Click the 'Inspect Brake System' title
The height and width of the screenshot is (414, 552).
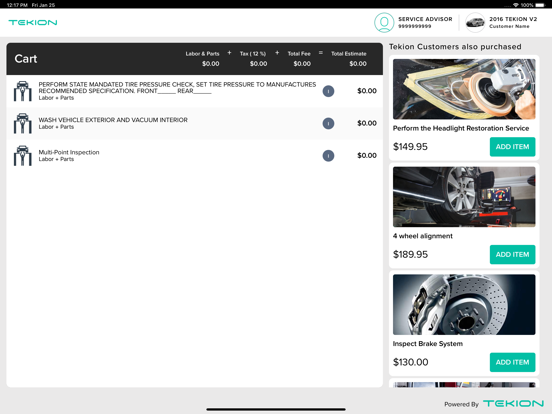click(428, 344)
